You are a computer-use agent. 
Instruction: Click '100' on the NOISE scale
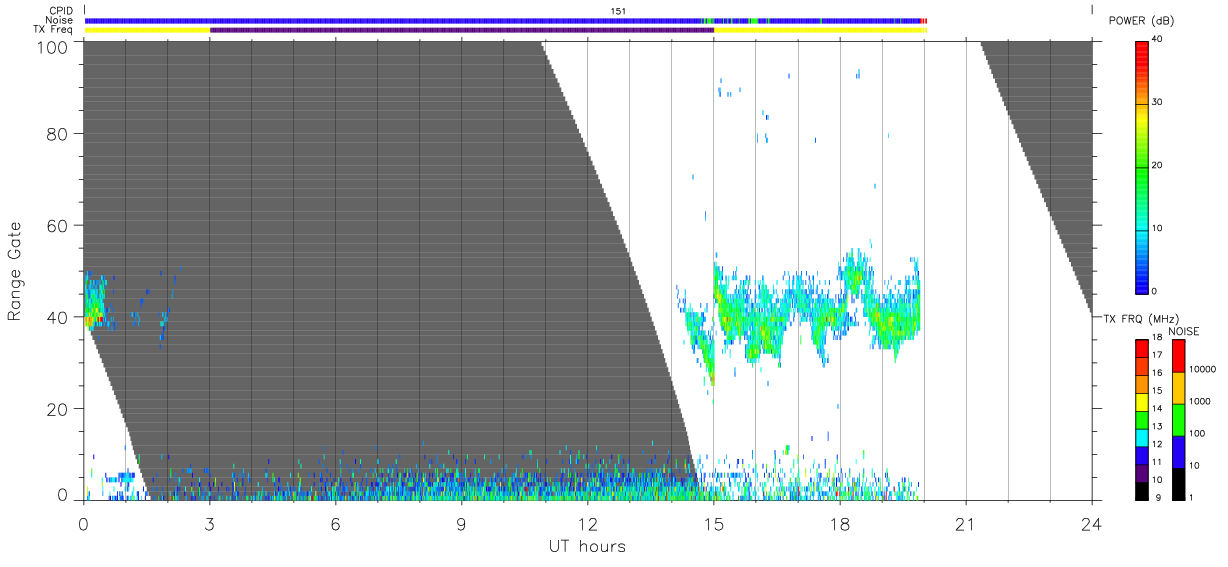coord(1196,434)
